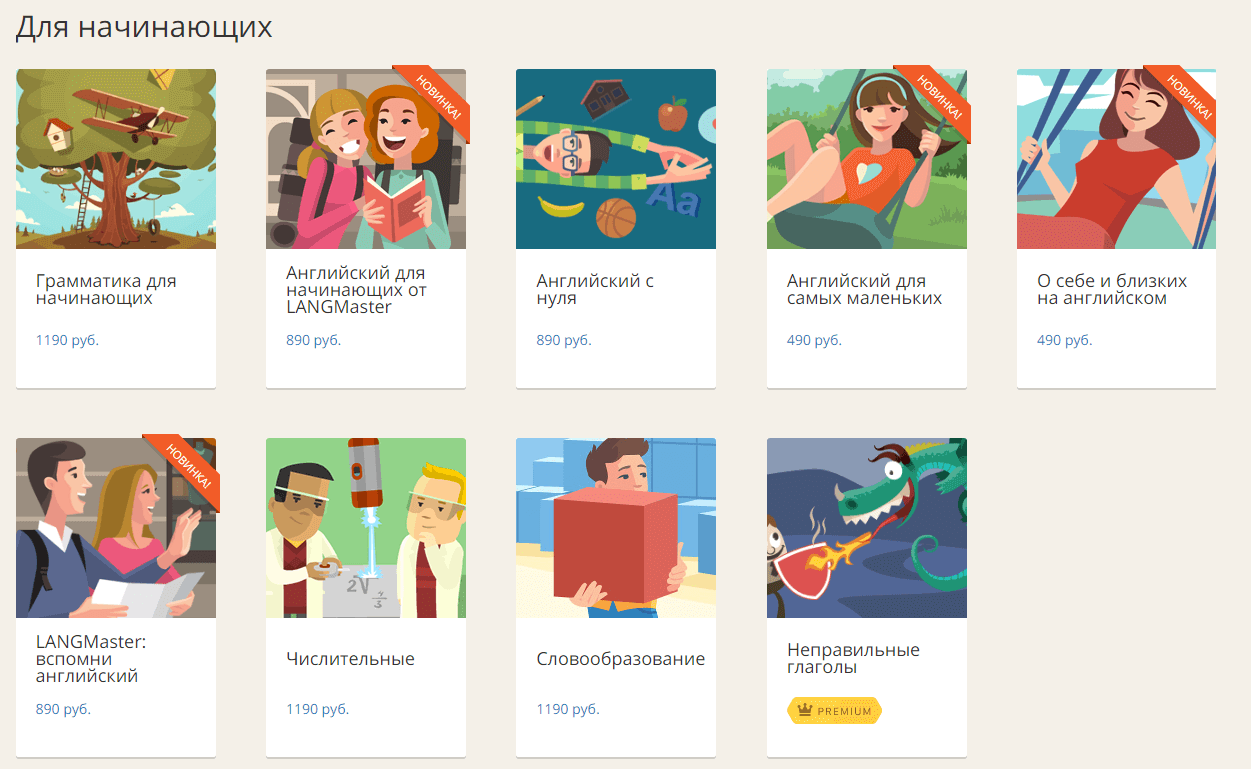Click 1190 руб. price under Грамматика
The height and width of the screenshot is (769, 1251).
click(x=67, y=340)
